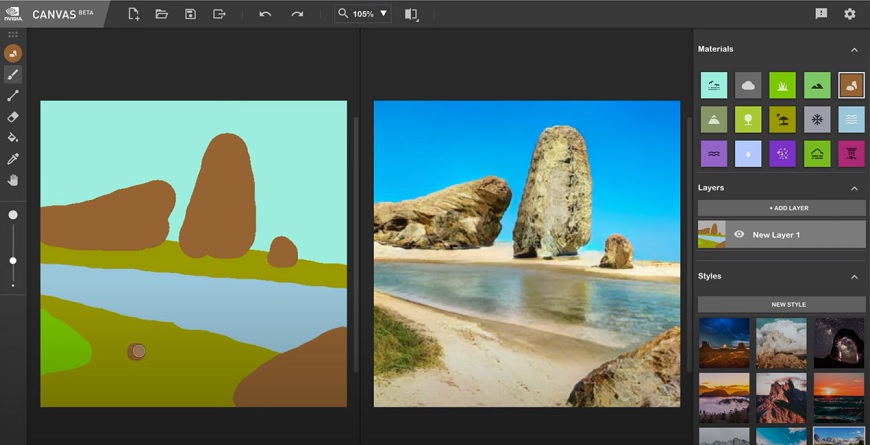Open the 105% zoom dropdown
The image size is (870, 445).
tap(363, 14)
